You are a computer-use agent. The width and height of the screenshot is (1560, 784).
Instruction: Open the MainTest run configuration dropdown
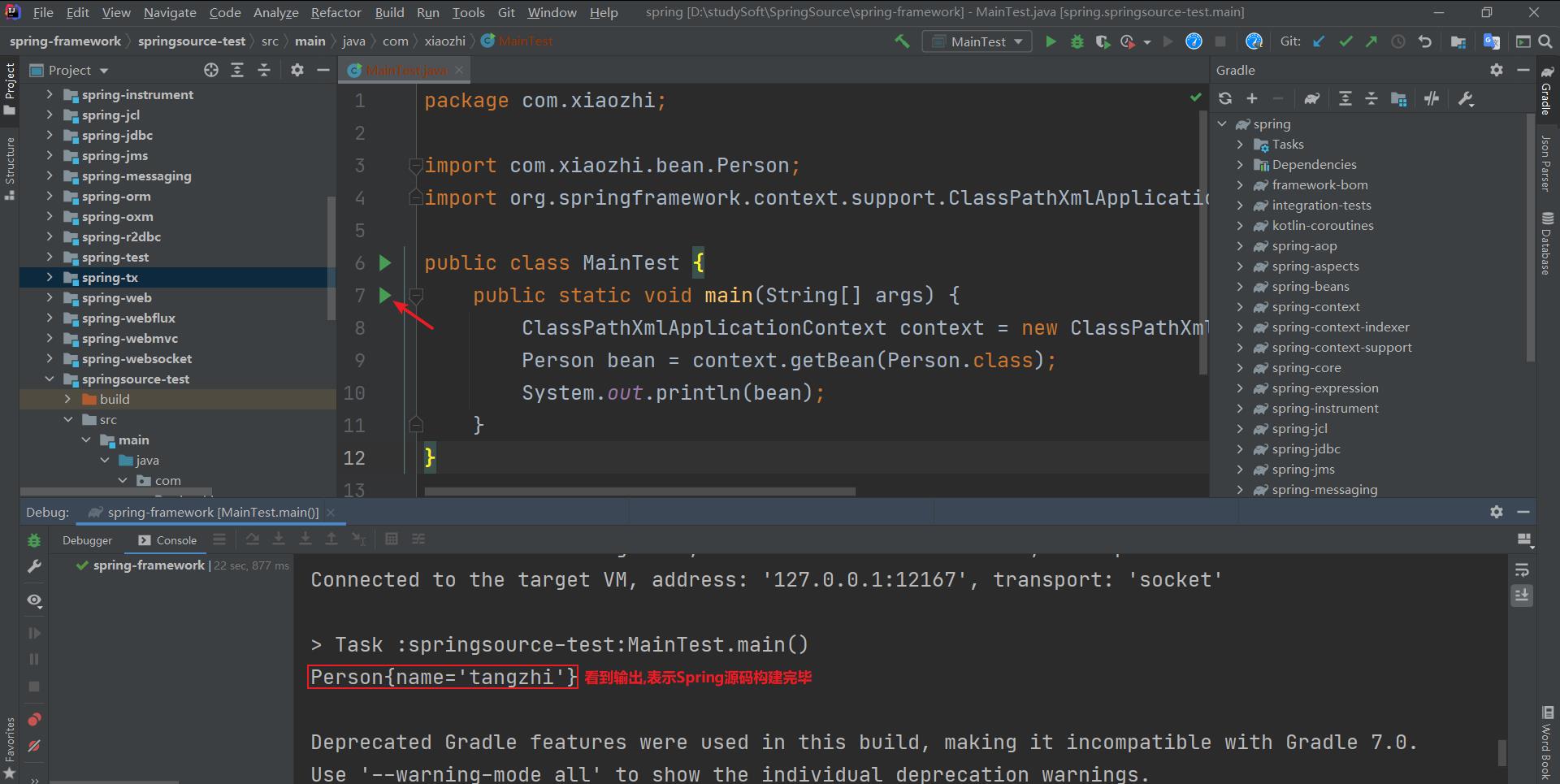point(977,41)
